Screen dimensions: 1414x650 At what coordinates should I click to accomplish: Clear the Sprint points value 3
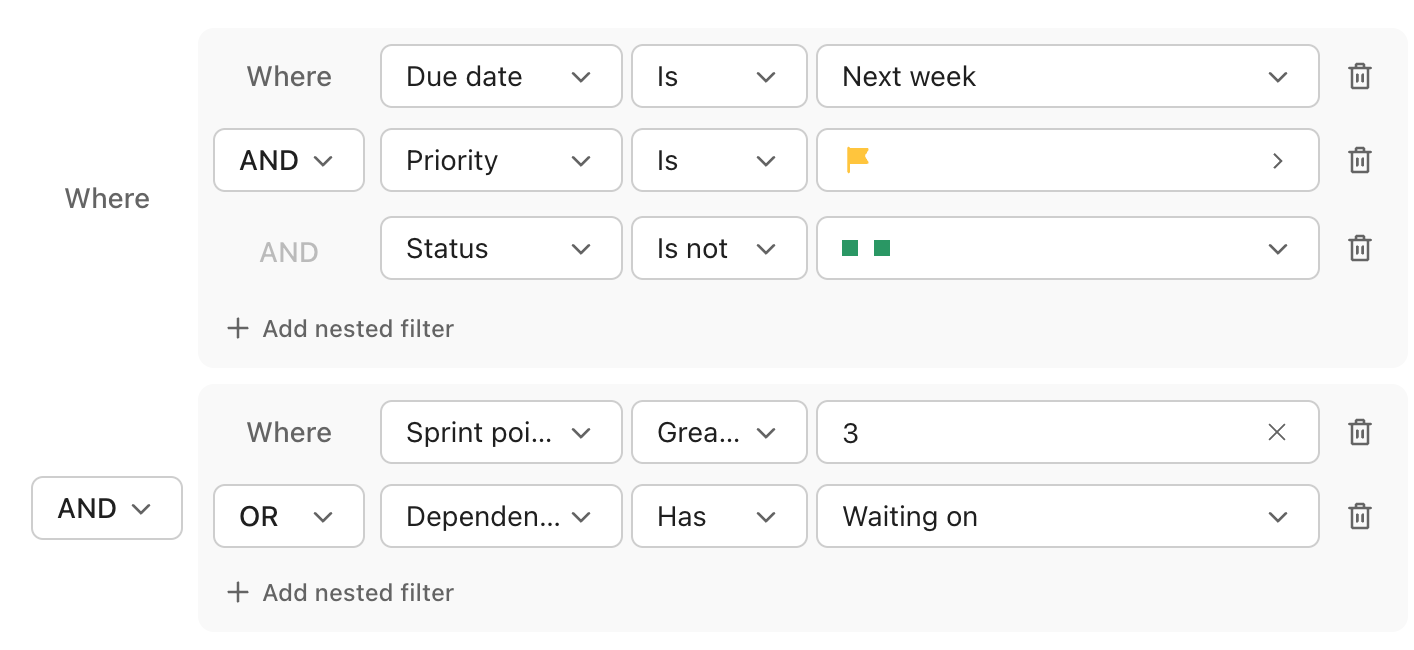[1277, 433]
